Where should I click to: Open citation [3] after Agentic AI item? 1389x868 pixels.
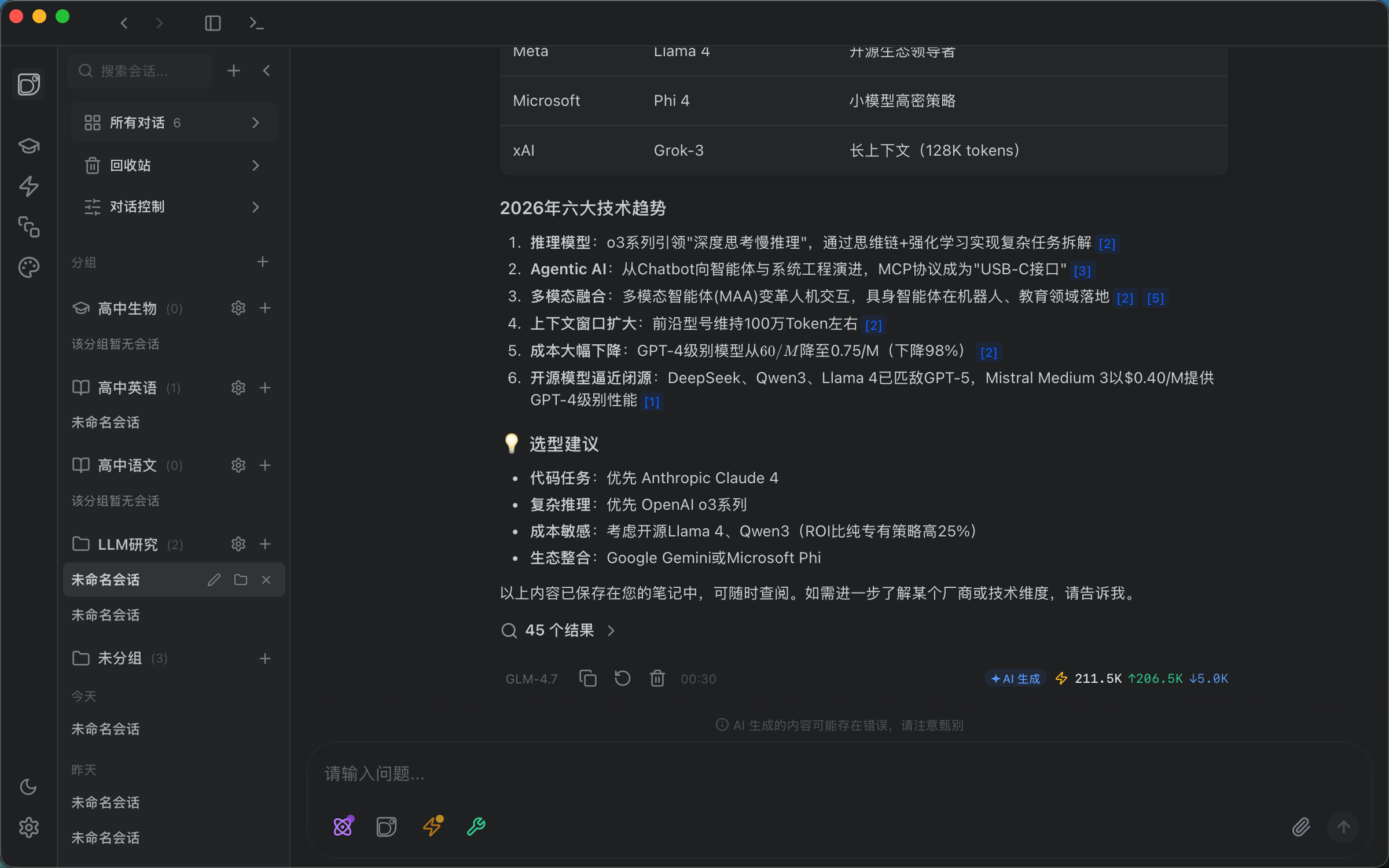click(1082, 271)
